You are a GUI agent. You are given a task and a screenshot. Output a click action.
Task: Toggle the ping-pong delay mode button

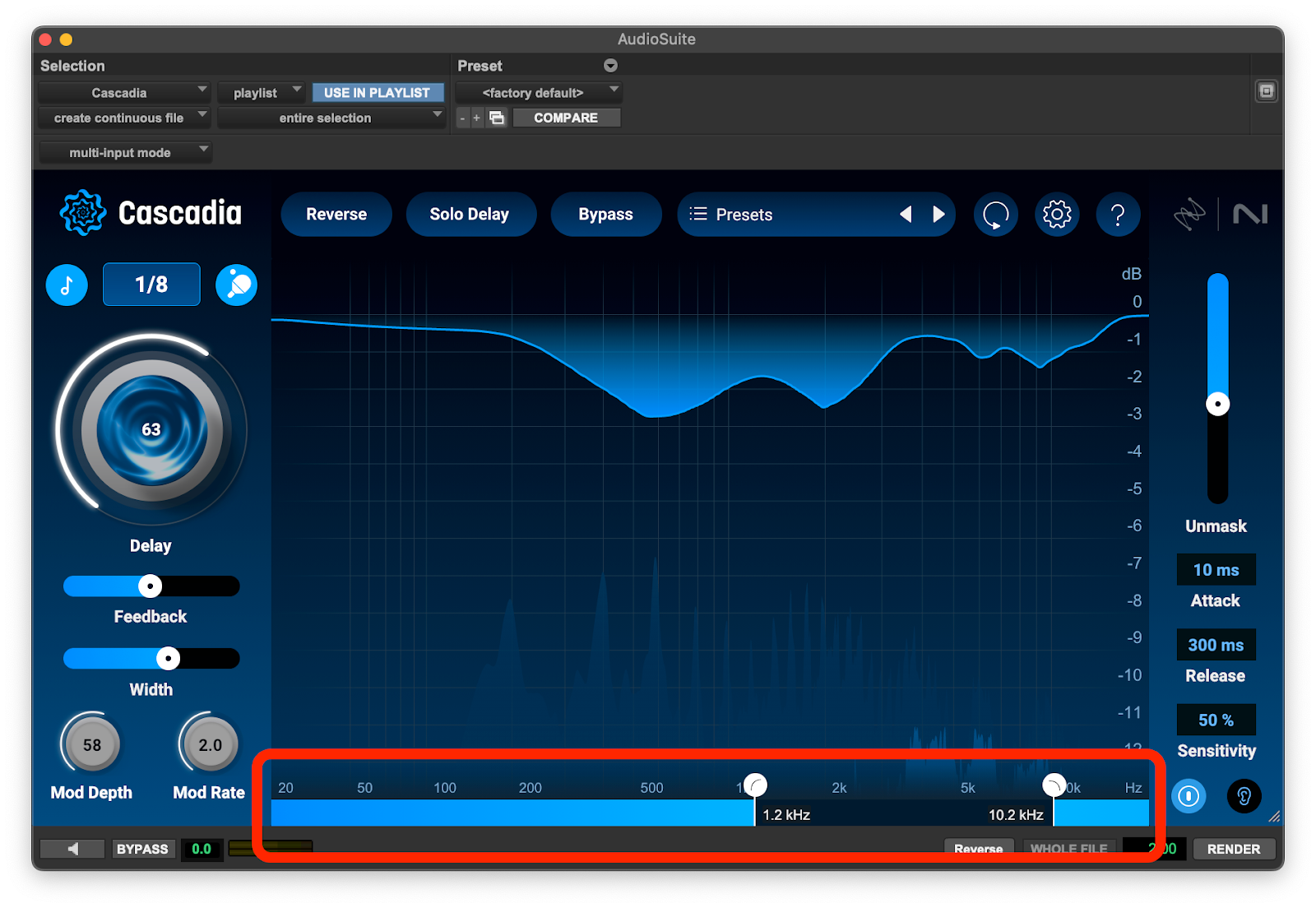[237, 285]
